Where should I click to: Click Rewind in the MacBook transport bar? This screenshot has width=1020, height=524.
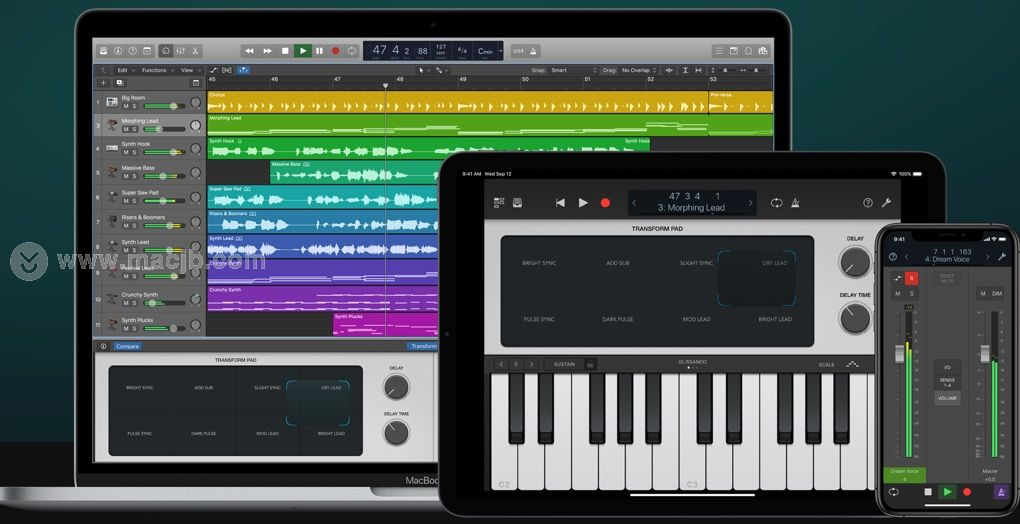point(250,51)
